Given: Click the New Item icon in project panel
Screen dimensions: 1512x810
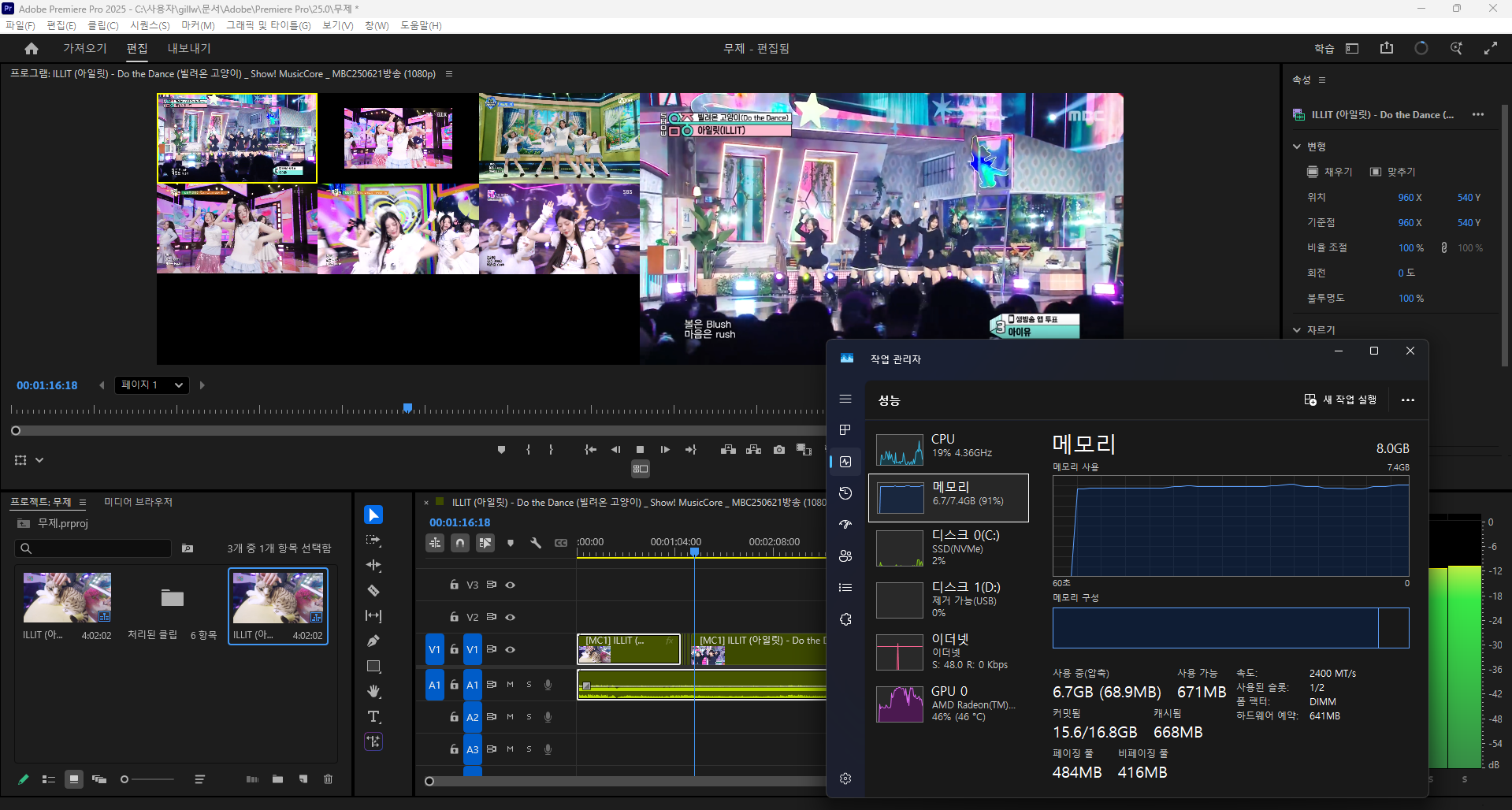Looking at the screenshot, I should tap(303, 779).
